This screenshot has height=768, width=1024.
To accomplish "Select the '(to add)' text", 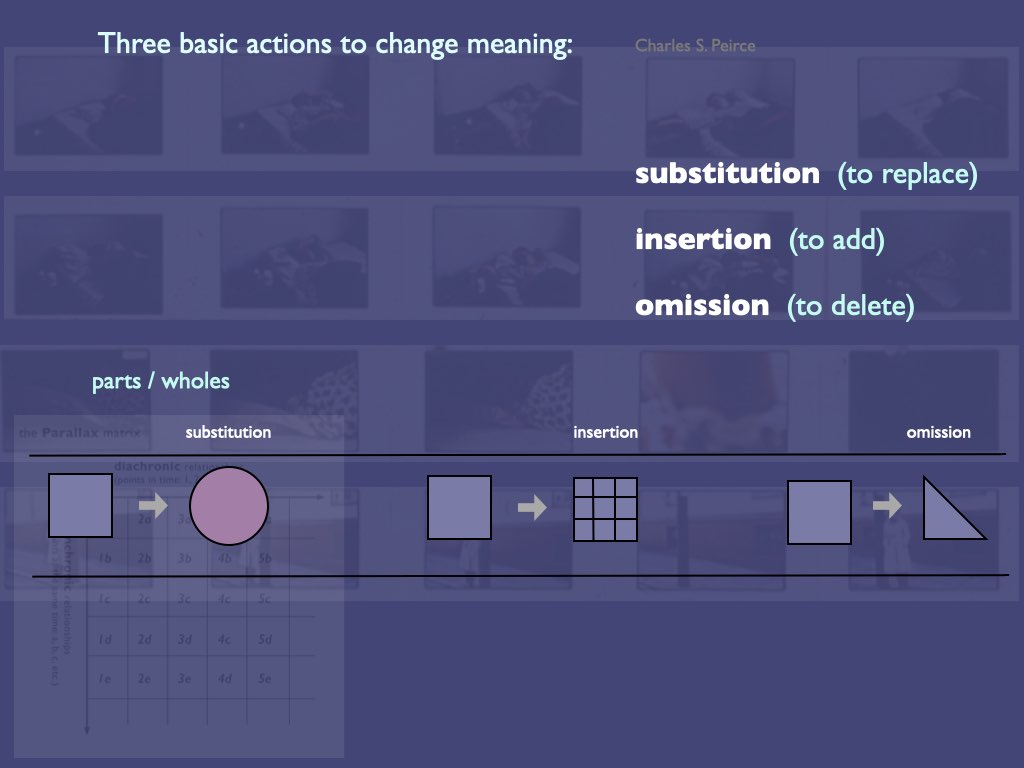I will 837,240.
